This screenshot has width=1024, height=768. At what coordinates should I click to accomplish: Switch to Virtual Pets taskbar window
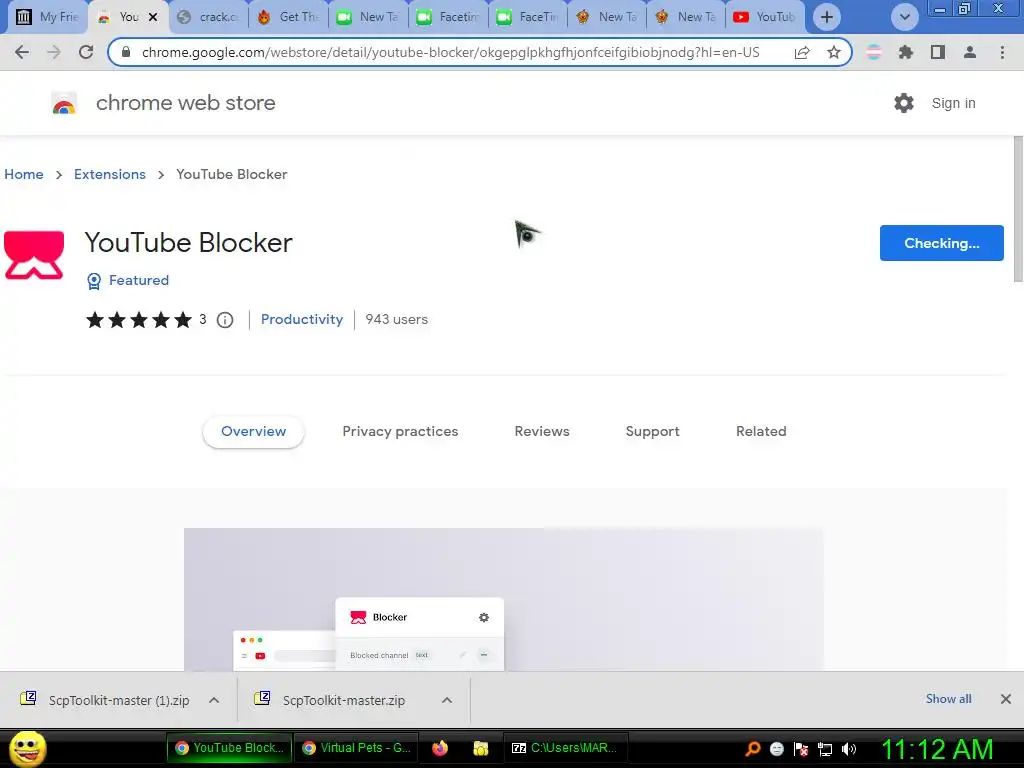click(357, 748)
